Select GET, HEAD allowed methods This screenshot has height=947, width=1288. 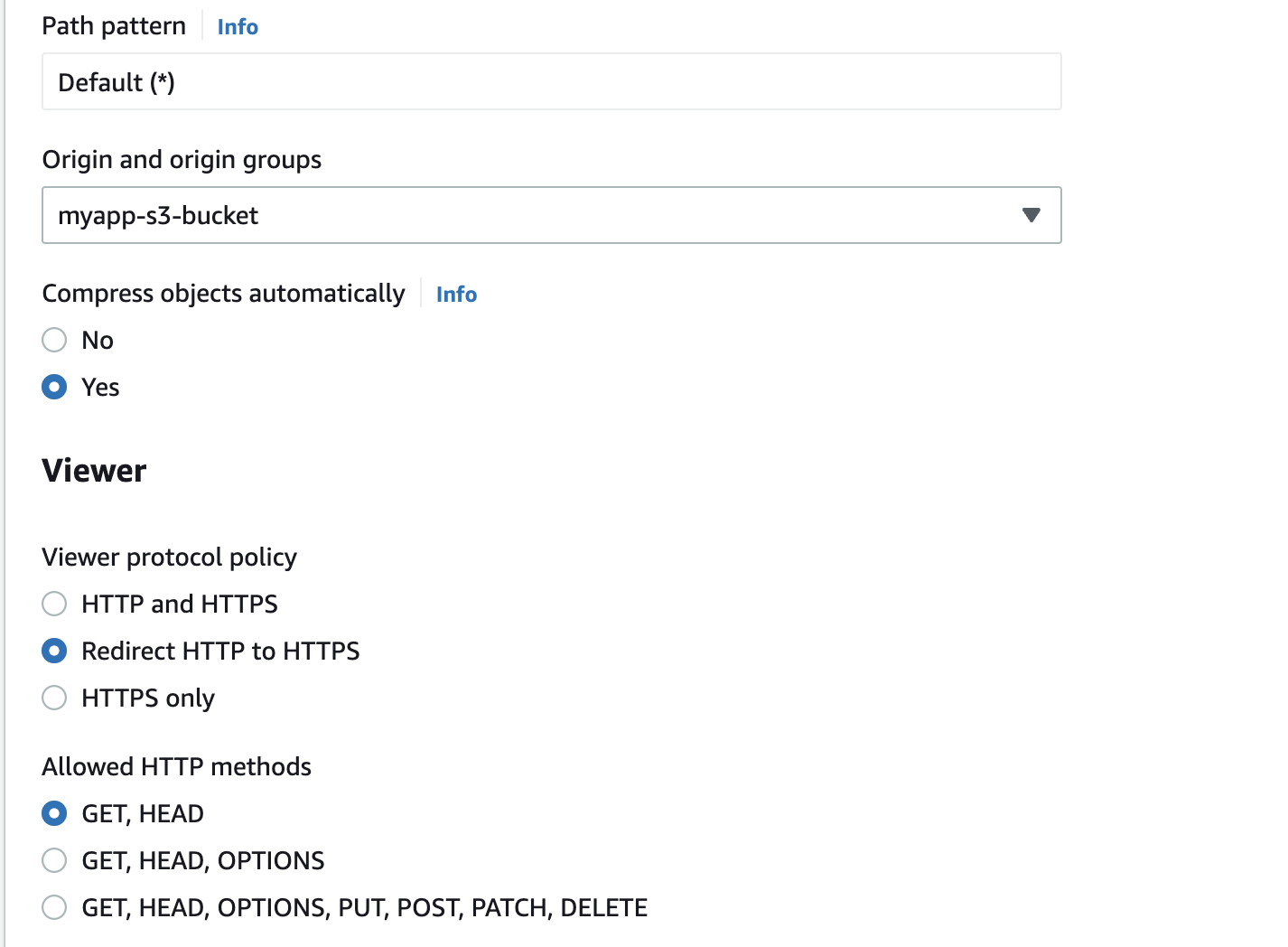54,813
